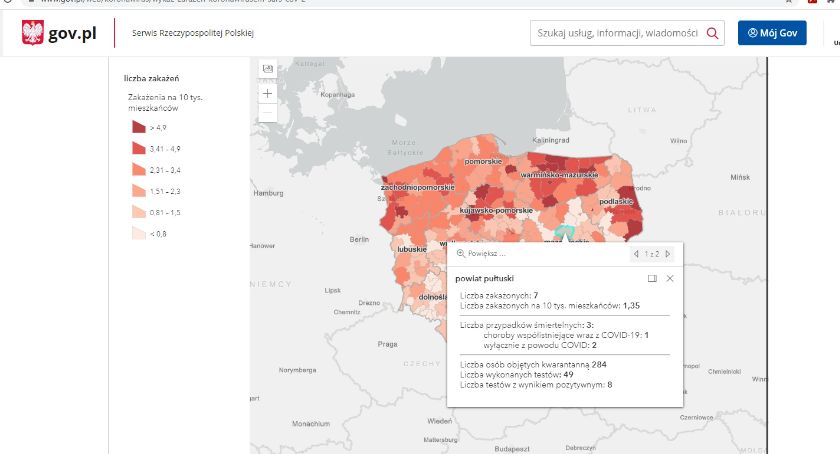Click the pomorskie region label on map

click(x=483, y=161)
